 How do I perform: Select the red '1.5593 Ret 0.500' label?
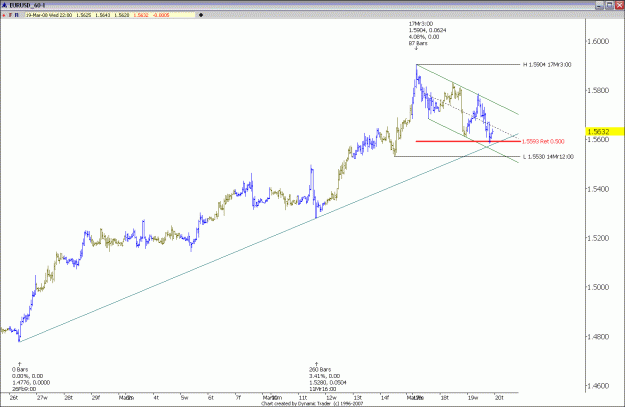tap(543, 142)
